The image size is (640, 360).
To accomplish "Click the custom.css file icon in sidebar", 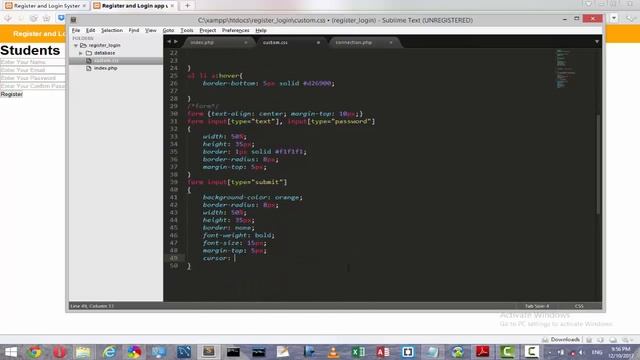I will (89, 60).
